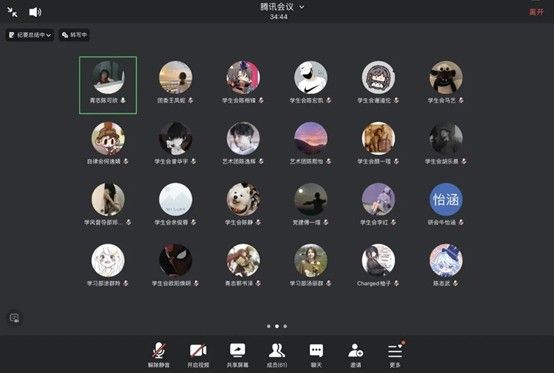This screenshot has height=373, width=554.
Task: Select the blue 怡涵 avatar
Action: (446, 199)
